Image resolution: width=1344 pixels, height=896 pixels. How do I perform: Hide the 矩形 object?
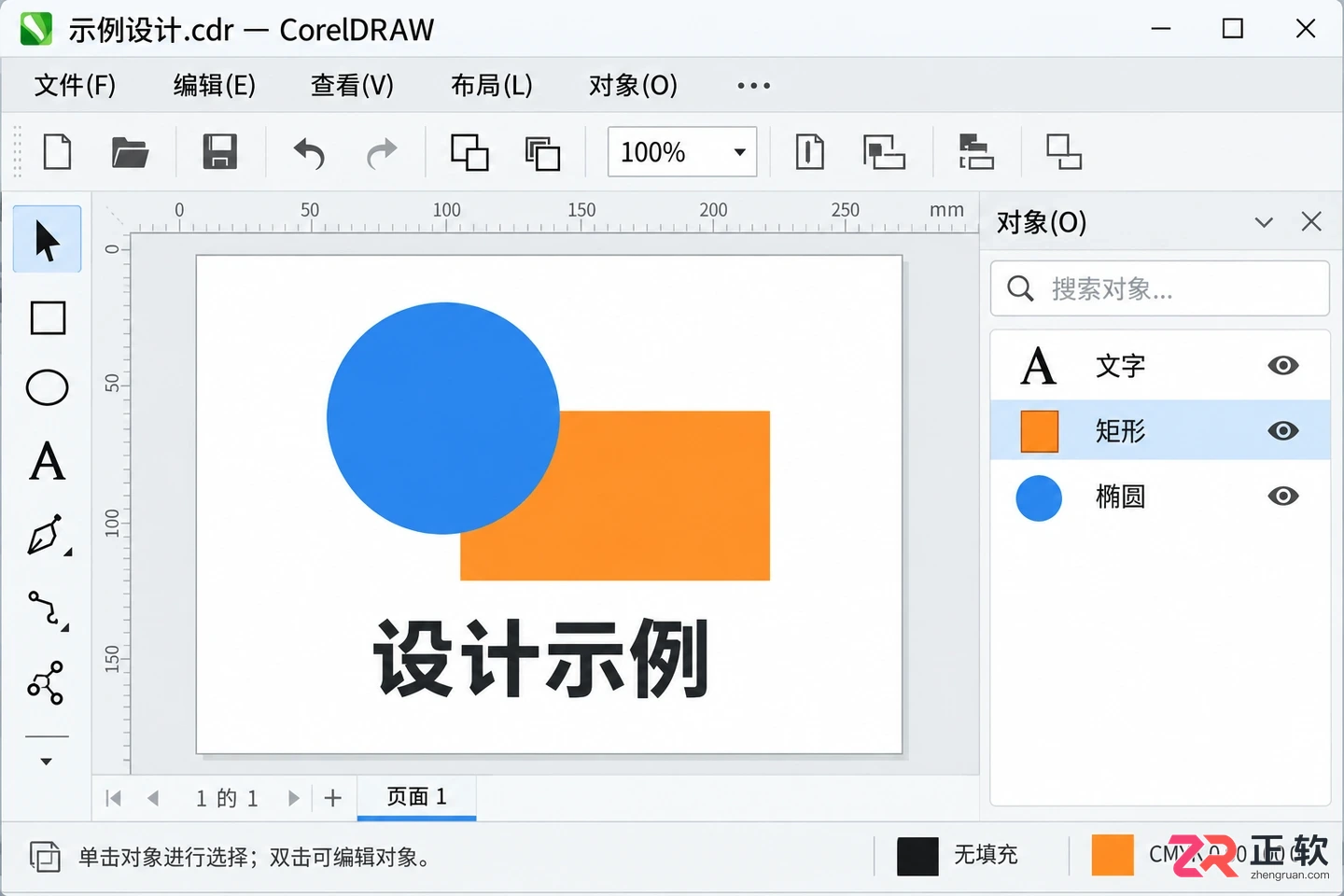coord(1283,430)
